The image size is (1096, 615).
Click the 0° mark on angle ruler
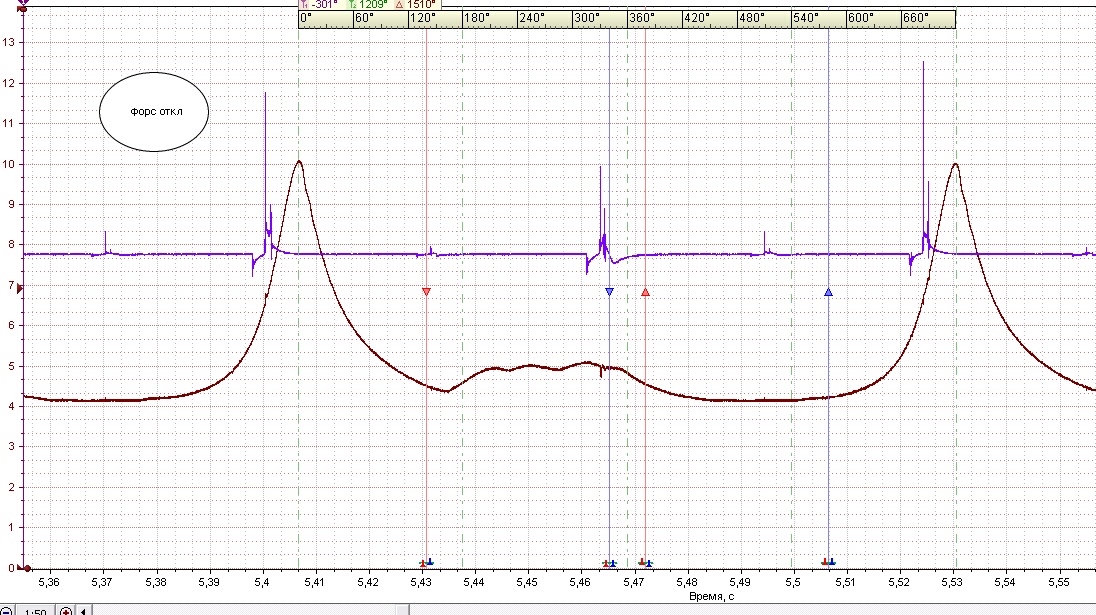coord(306,18)
